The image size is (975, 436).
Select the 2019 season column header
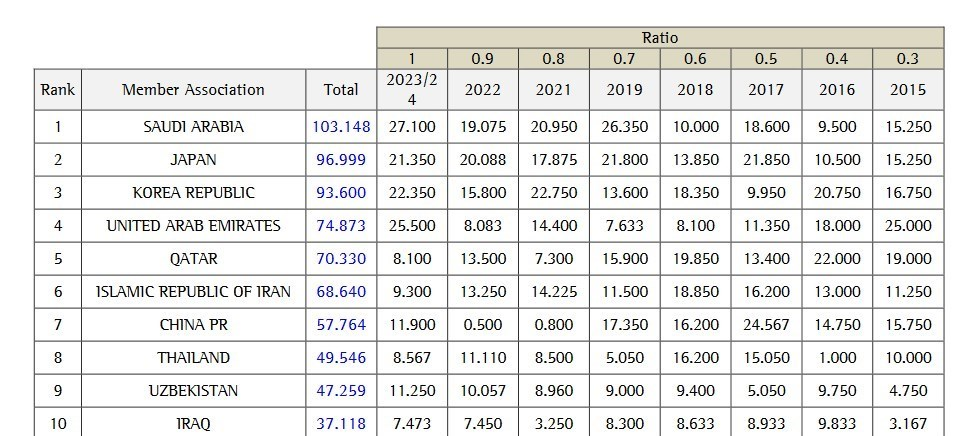(624, 90)
